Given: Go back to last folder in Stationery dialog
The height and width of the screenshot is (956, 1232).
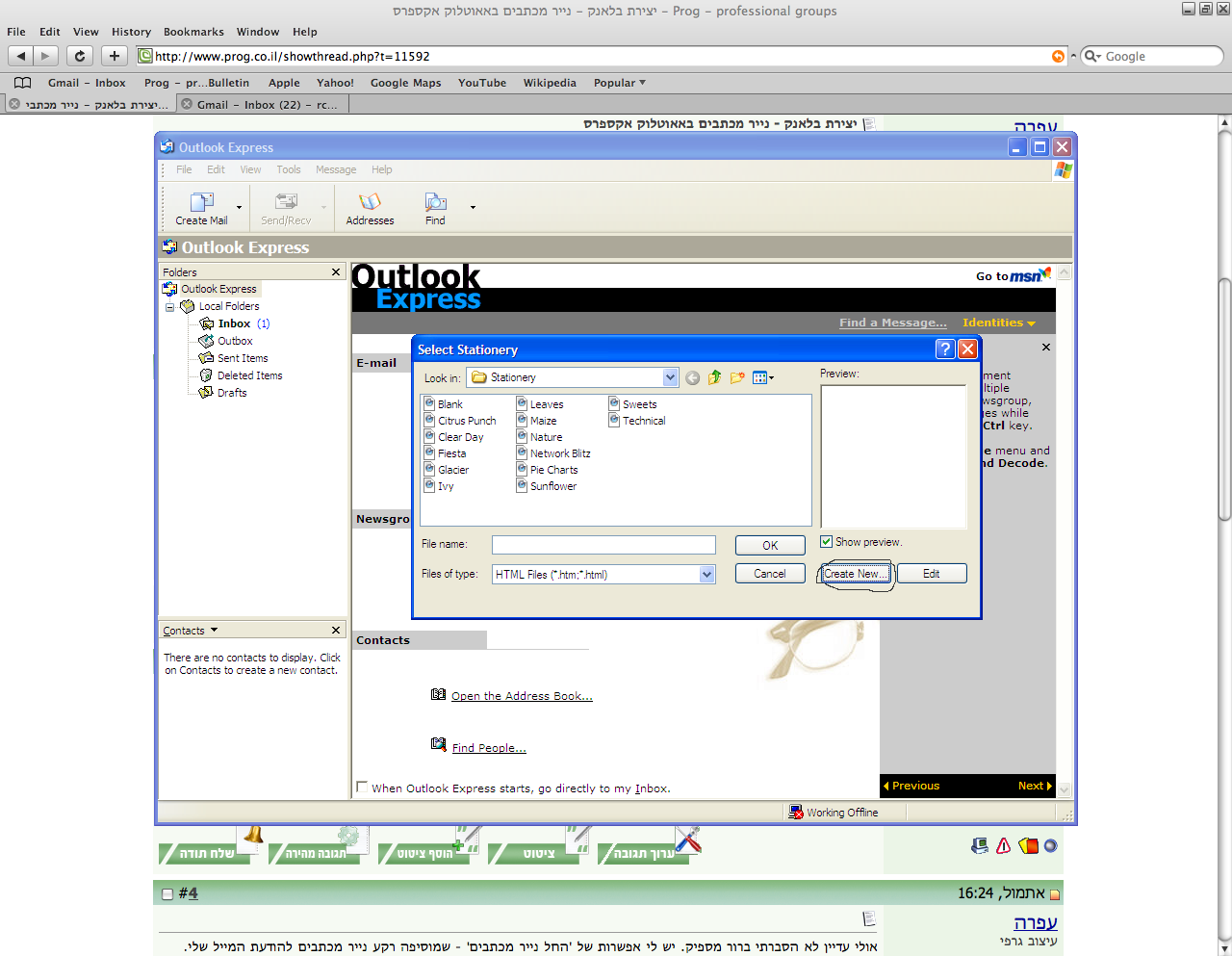Looking at the screenshot, I should (692, 378).
